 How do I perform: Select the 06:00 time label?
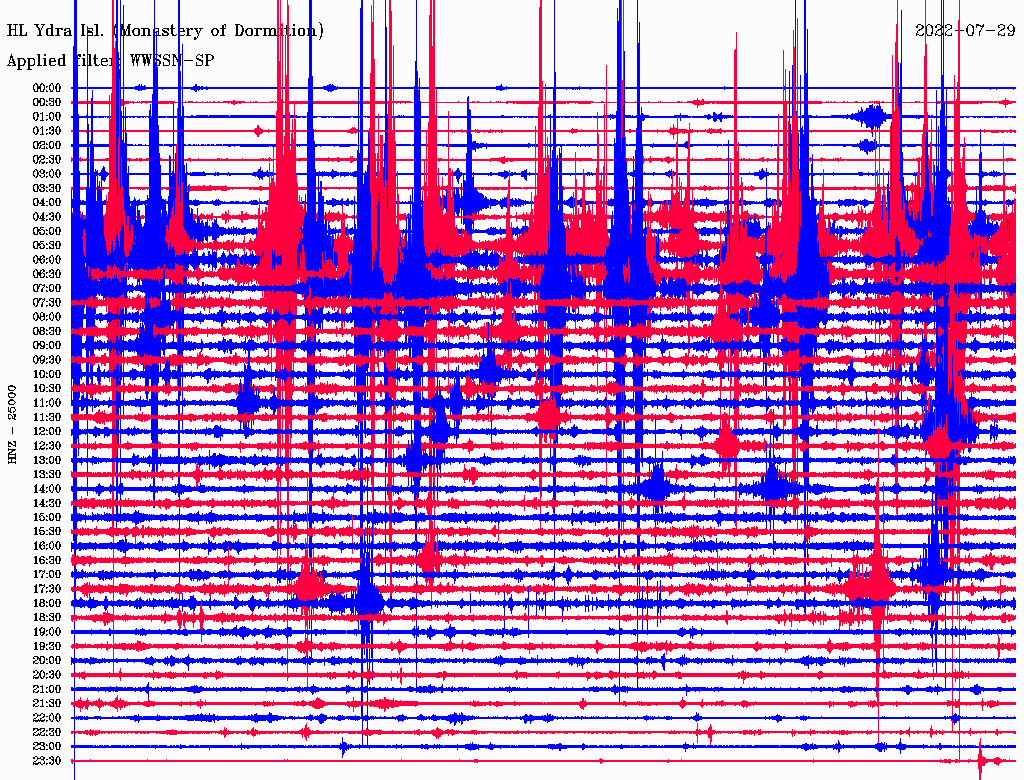(x=46, y=260)
